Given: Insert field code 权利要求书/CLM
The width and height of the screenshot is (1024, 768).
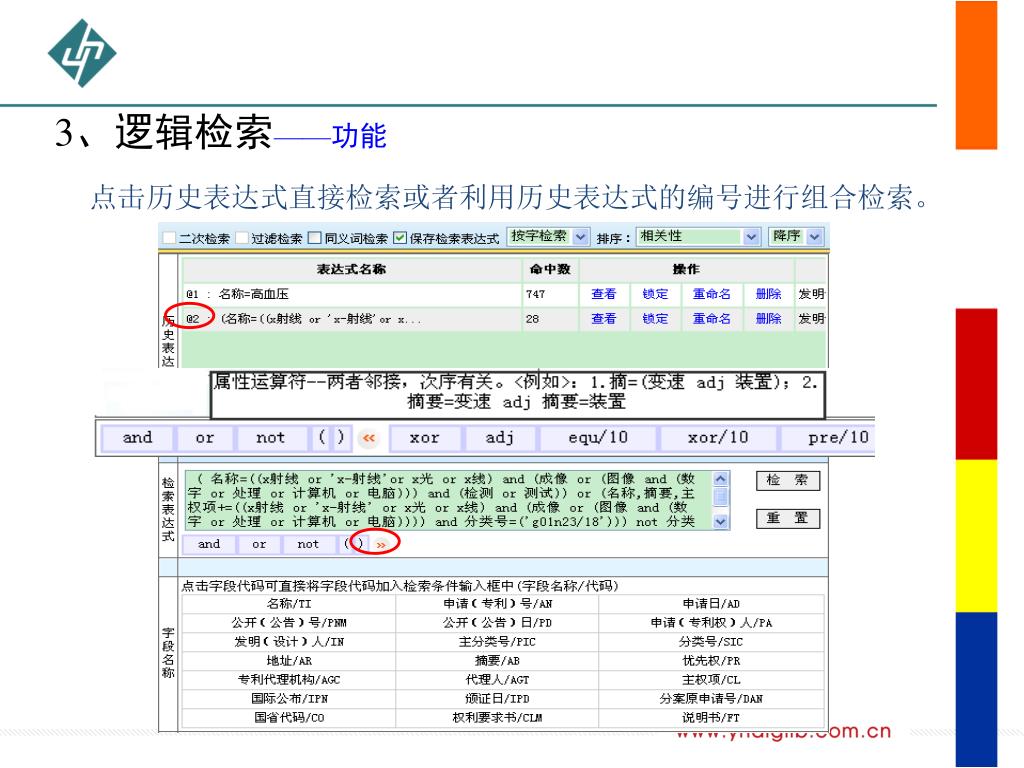Looking at the screenshot, I should pyautogui.click(x=497, y=718).
